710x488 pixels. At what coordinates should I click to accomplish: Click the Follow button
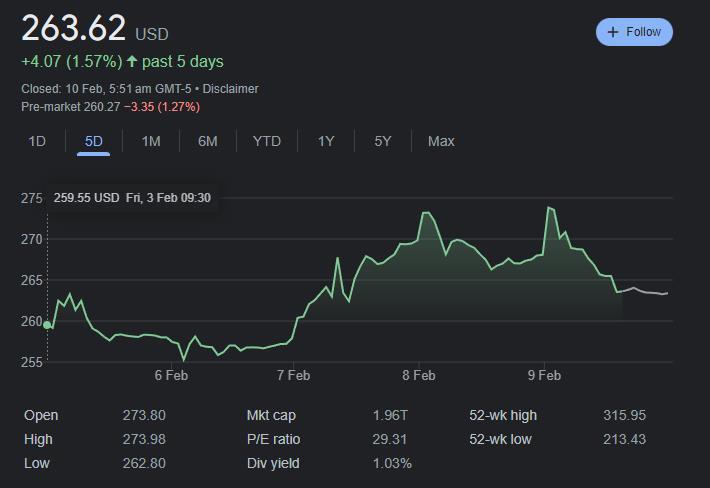pos(634,32)
